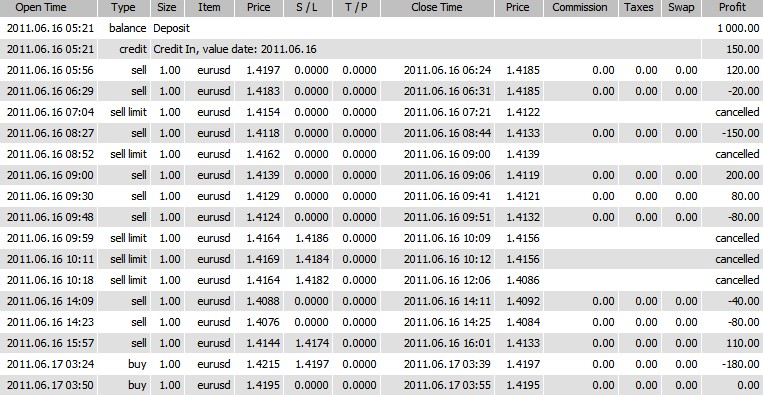Click the 200.00 profit value
Screen dimensions: 763x395
pyautogui.click(x=743, y=175)
